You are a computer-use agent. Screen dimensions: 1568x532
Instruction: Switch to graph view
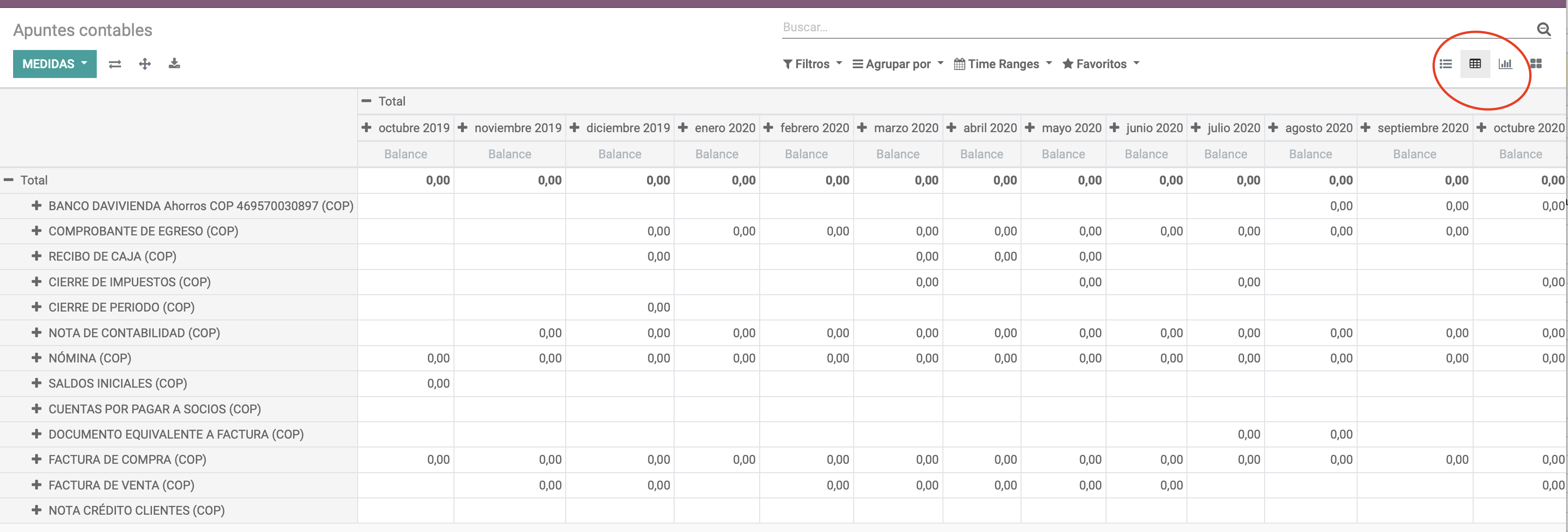[1505, 64]
